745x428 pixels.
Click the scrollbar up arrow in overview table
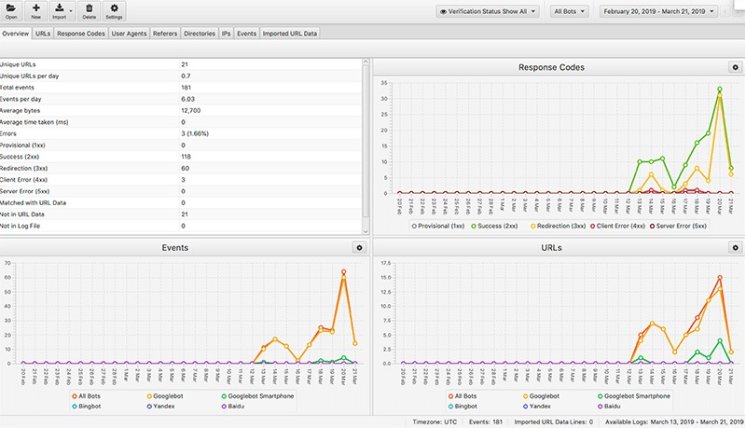pyautogui.click(x=365, y=62)
